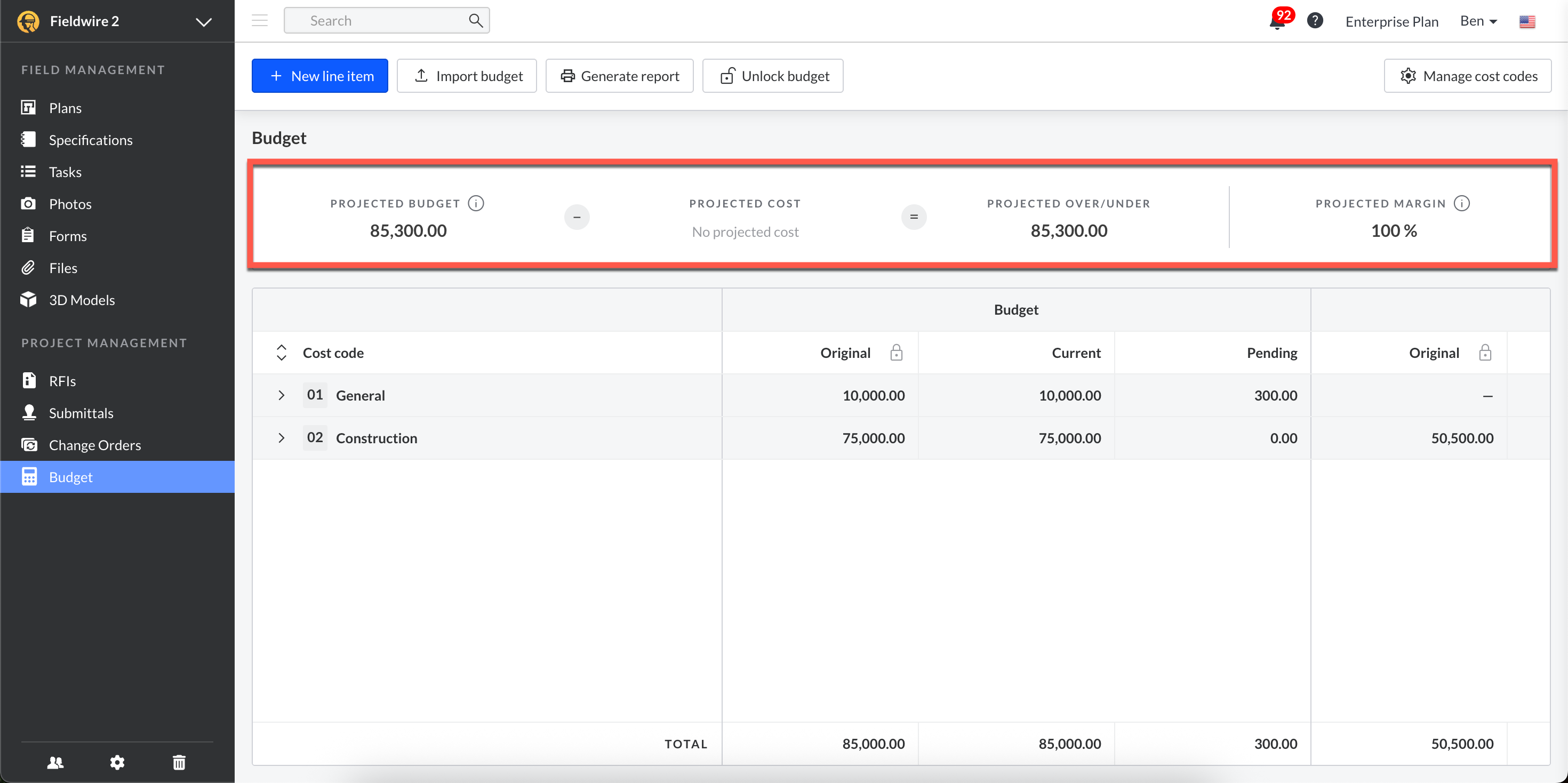Click the help question mark icon
The width and height of the screenshot is (1568, 783).
1315,21
